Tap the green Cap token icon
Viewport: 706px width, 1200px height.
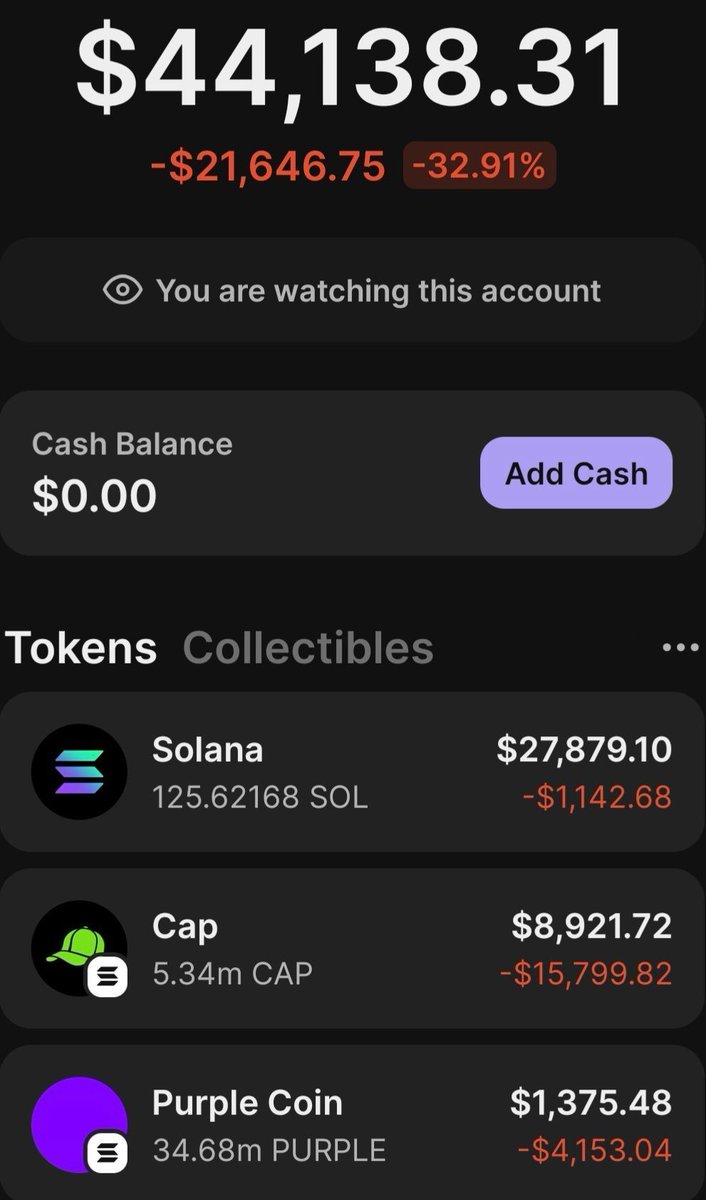pos(76,944)
